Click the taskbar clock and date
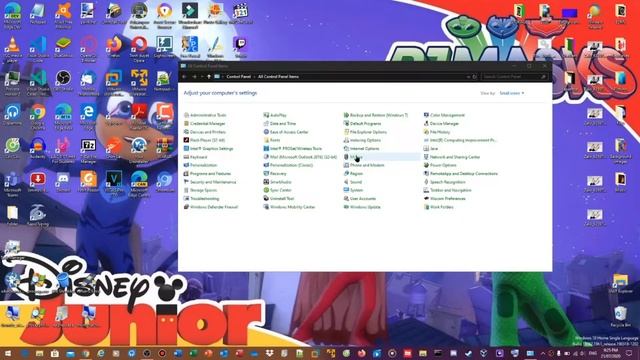 pos(611,353)
